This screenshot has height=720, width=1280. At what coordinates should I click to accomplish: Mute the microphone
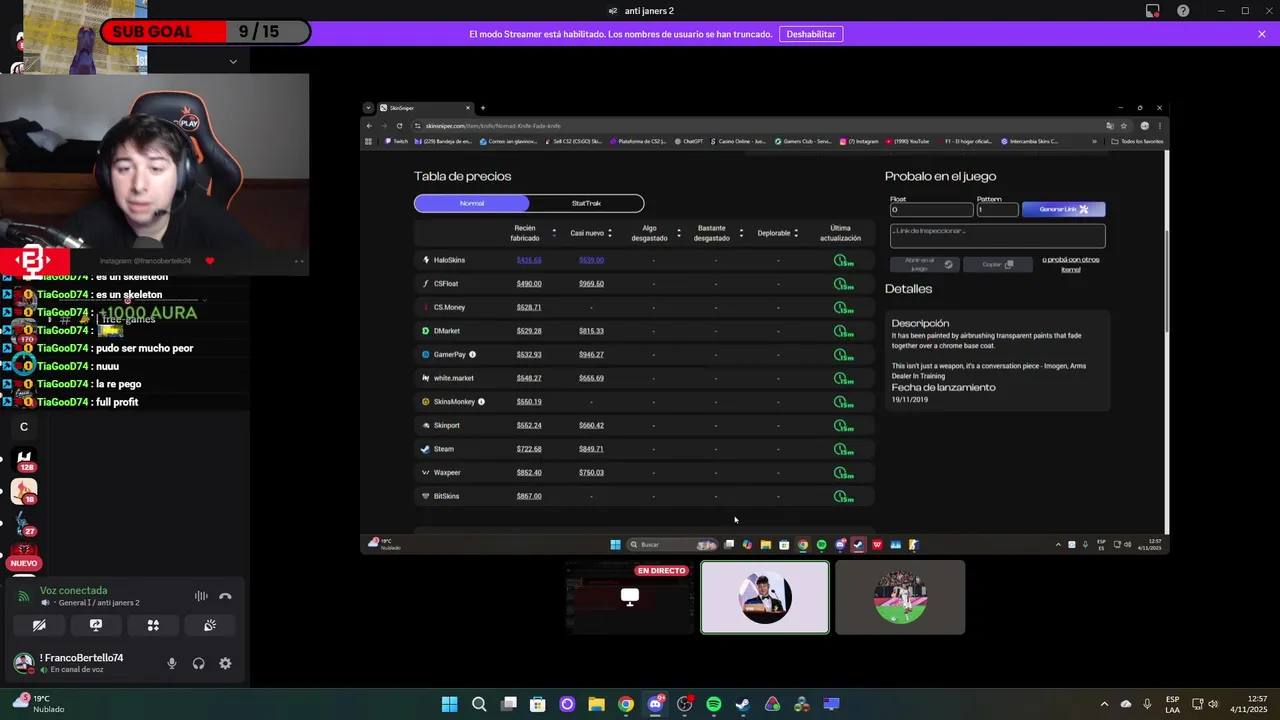tap(172, 663)
